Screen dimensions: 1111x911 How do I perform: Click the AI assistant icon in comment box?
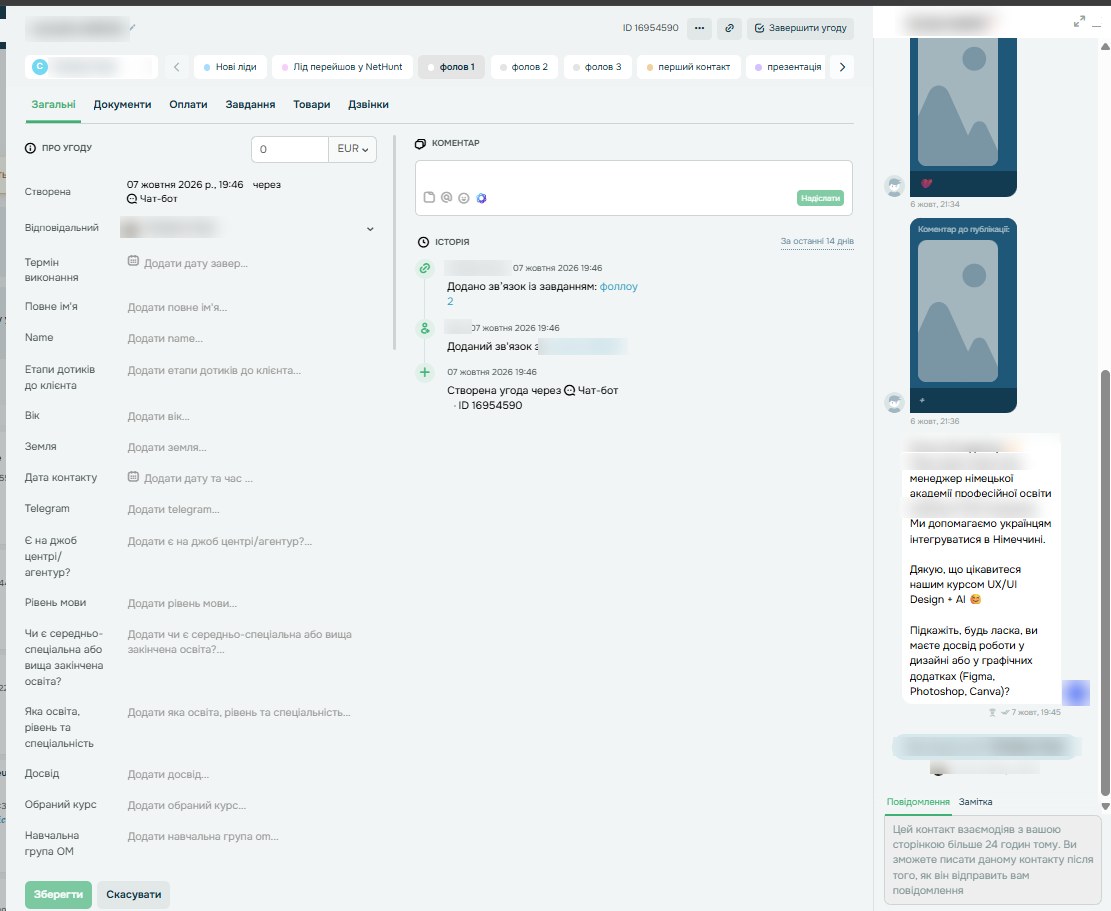481,198
